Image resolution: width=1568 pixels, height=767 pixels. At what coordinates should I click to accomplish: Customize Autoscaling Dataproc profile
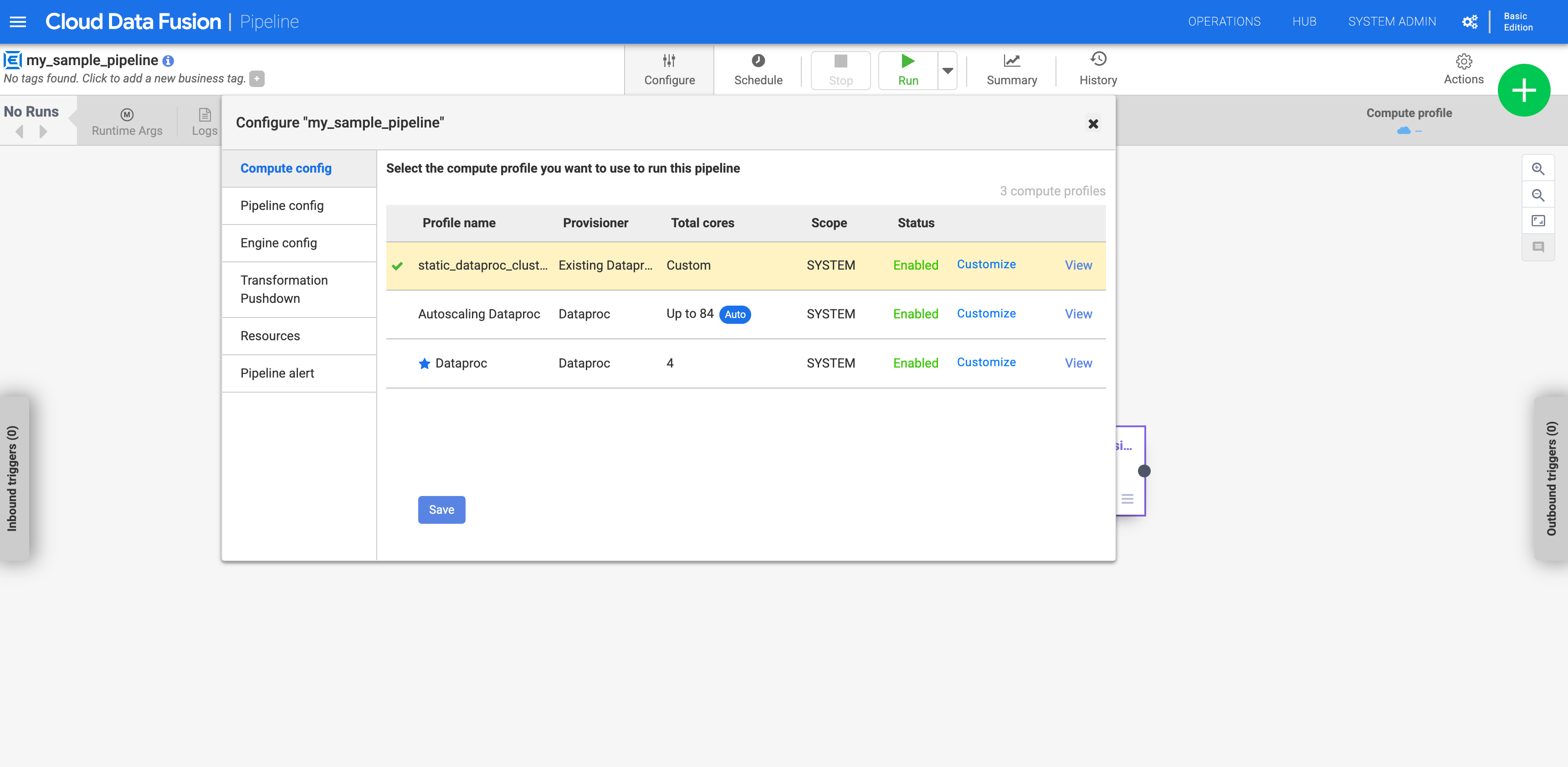tap(985, 313)
